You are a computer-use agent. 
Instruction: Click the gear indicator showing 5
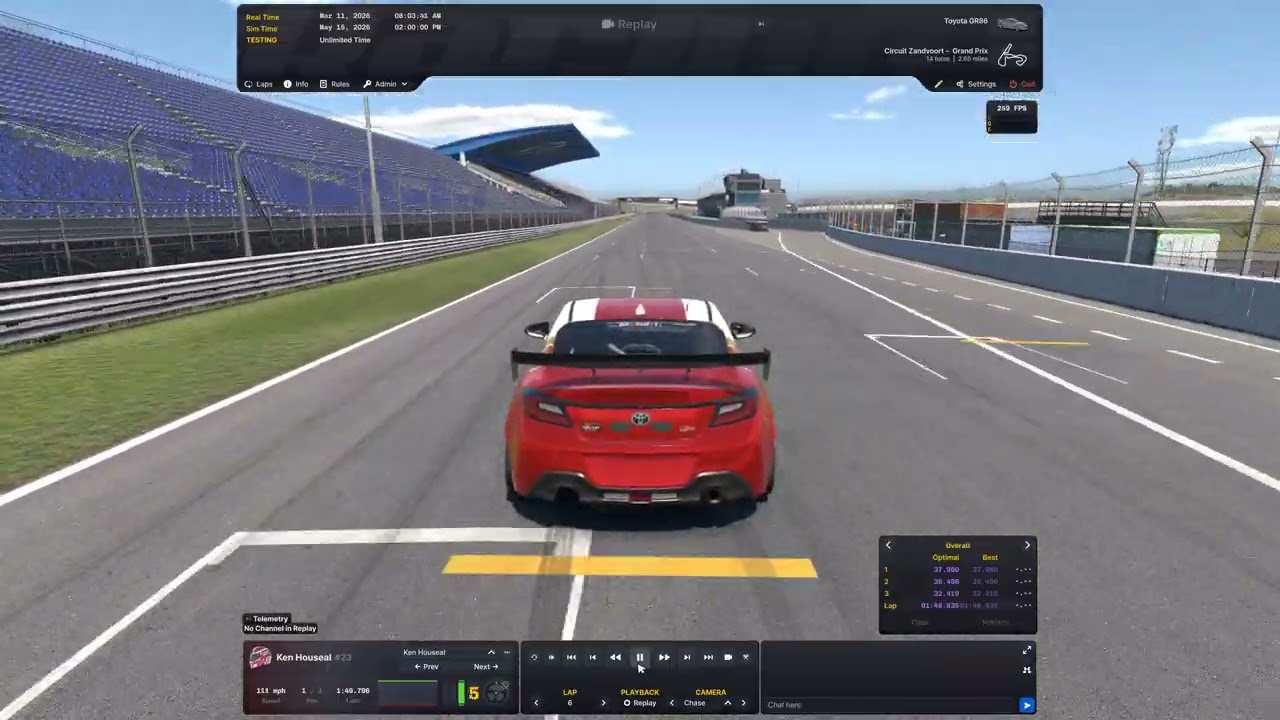point(474,693)
